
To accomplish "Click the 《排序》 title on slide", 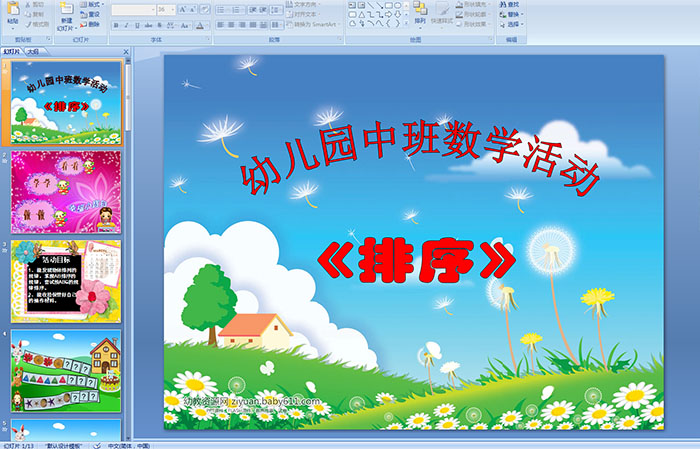I will click(417, 261).
